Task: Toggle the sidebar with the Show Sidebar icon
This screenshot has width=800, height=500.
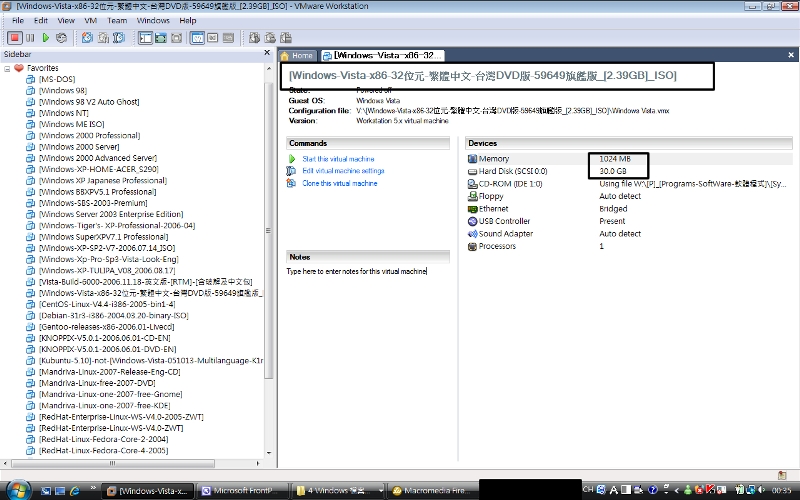Action: [145, 38]
